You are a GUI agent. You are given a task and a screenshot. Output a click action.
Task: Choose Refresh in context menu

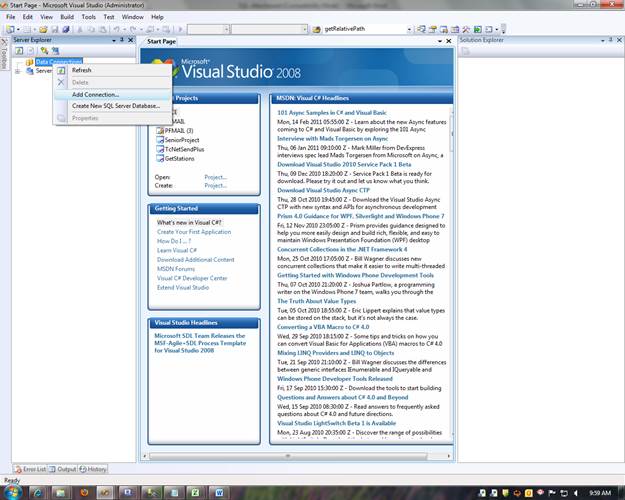[112, 70]
